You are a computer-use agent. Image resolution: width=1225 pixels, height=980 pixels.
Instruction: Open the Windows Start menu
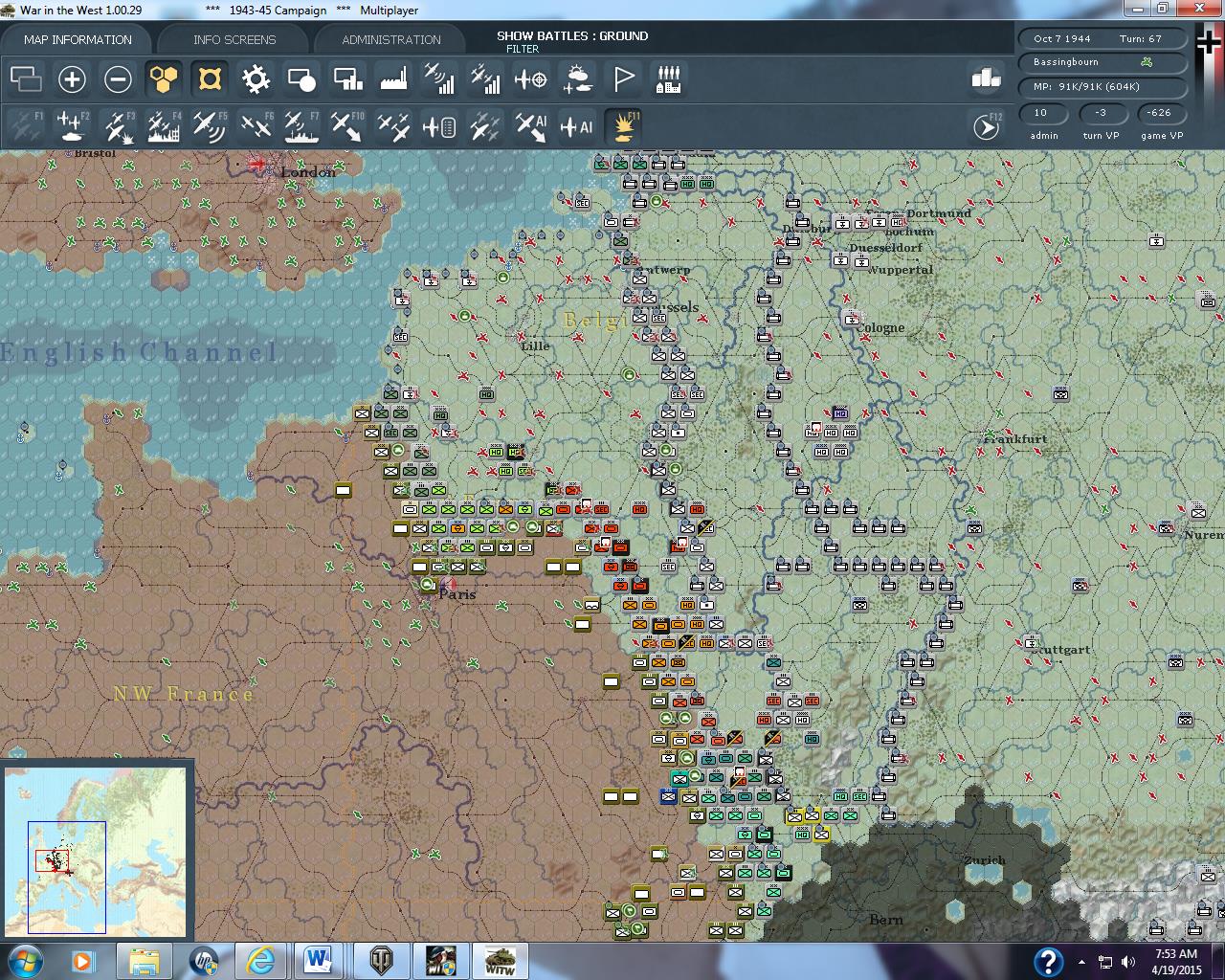click(x=23, y=960)
